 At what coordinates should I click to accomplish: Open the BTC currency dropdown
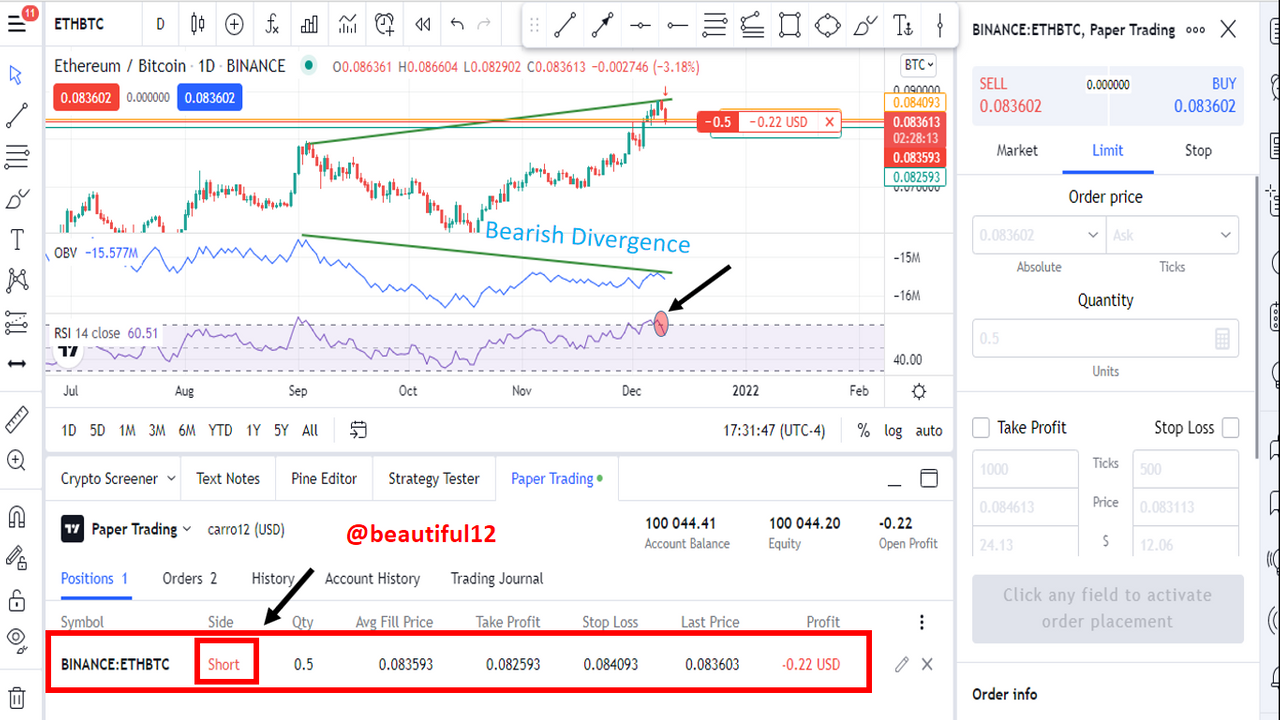[x=918, y=65]
